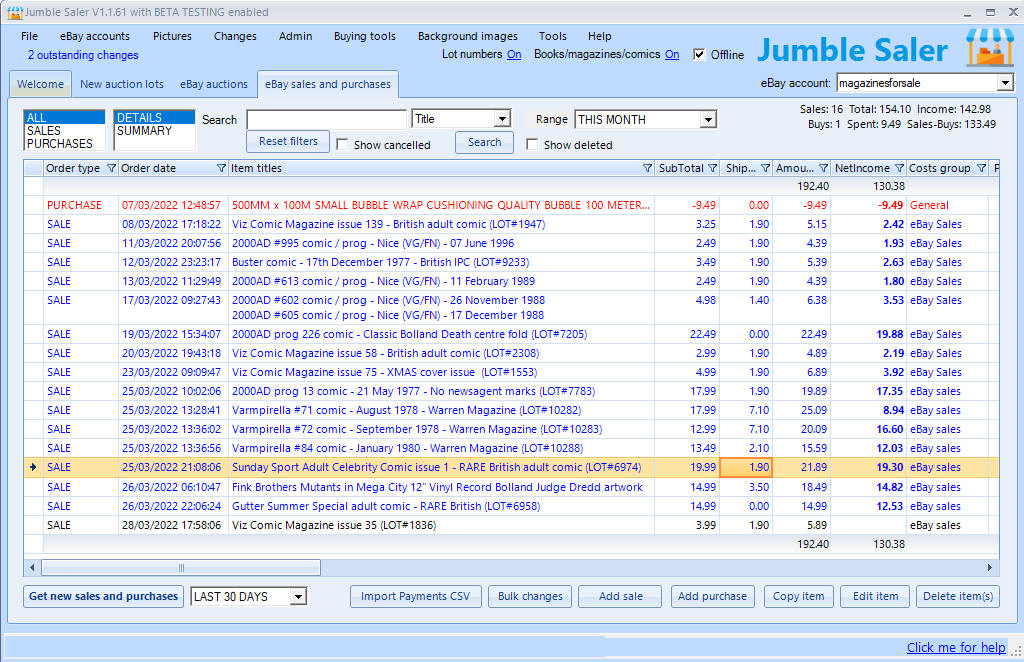
Task: Open filter for Amount column
Action: 824,168
